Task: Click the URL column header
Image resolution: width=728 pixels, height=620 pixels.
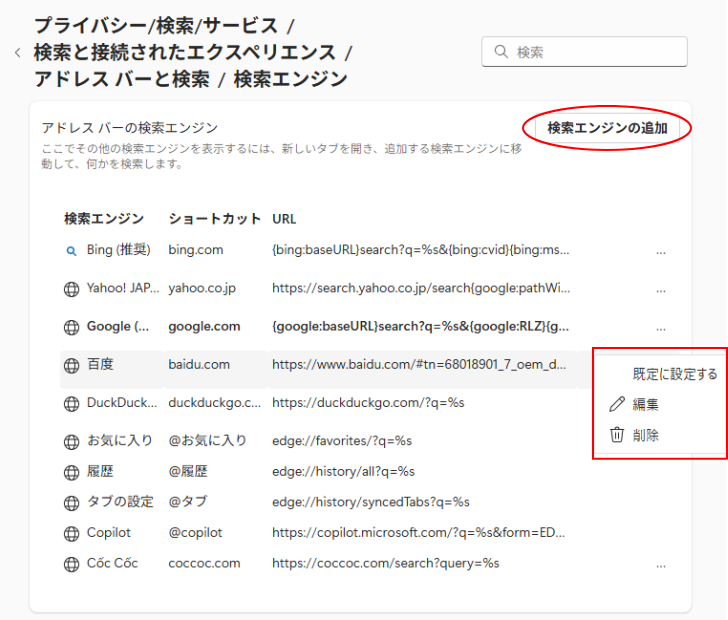Action: click(284, 219)
